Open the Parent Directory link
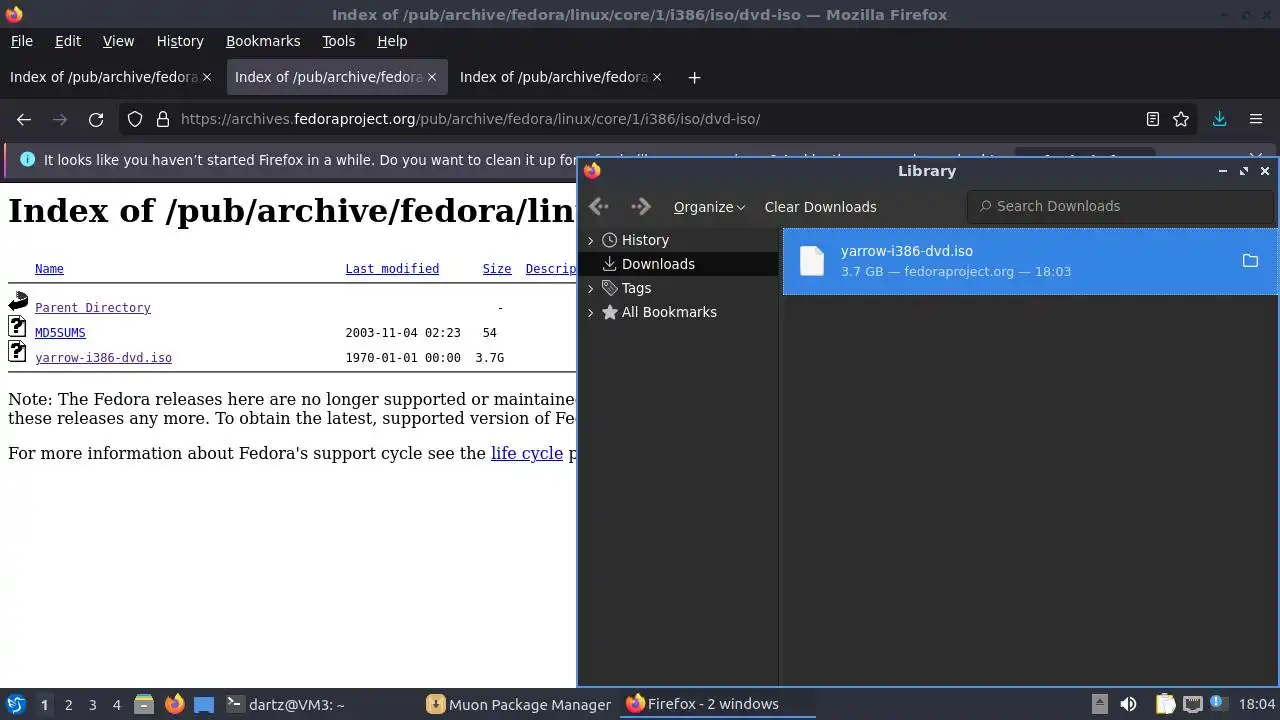This screenshot has height=720, width=1280. point(93,308)
